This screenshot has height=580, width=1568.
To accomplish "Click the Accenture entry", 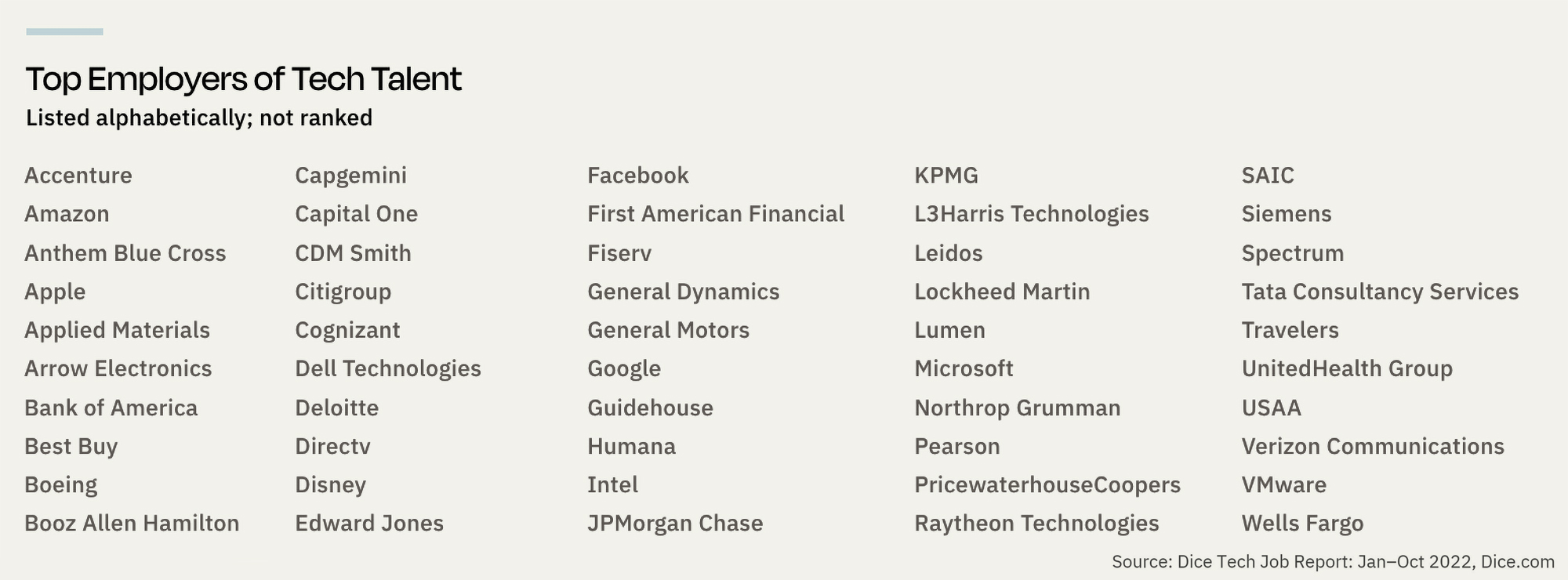I will tap(78, 176).
